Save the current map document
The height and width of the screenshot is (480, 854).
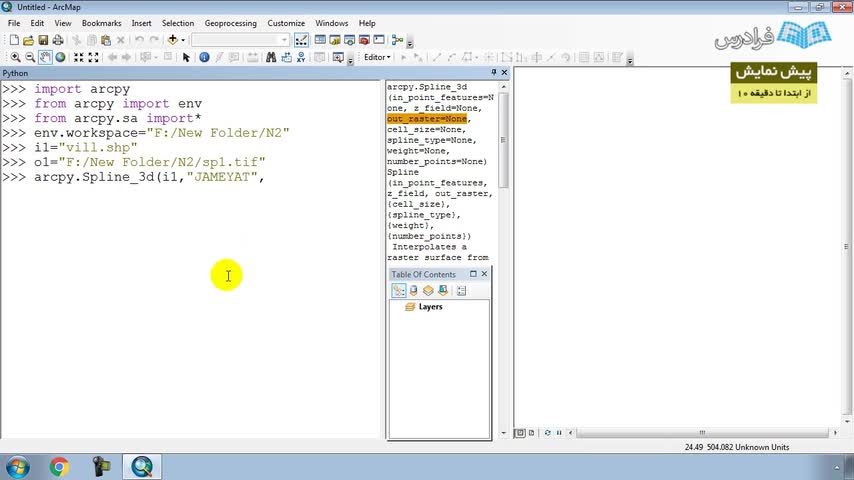43,40
